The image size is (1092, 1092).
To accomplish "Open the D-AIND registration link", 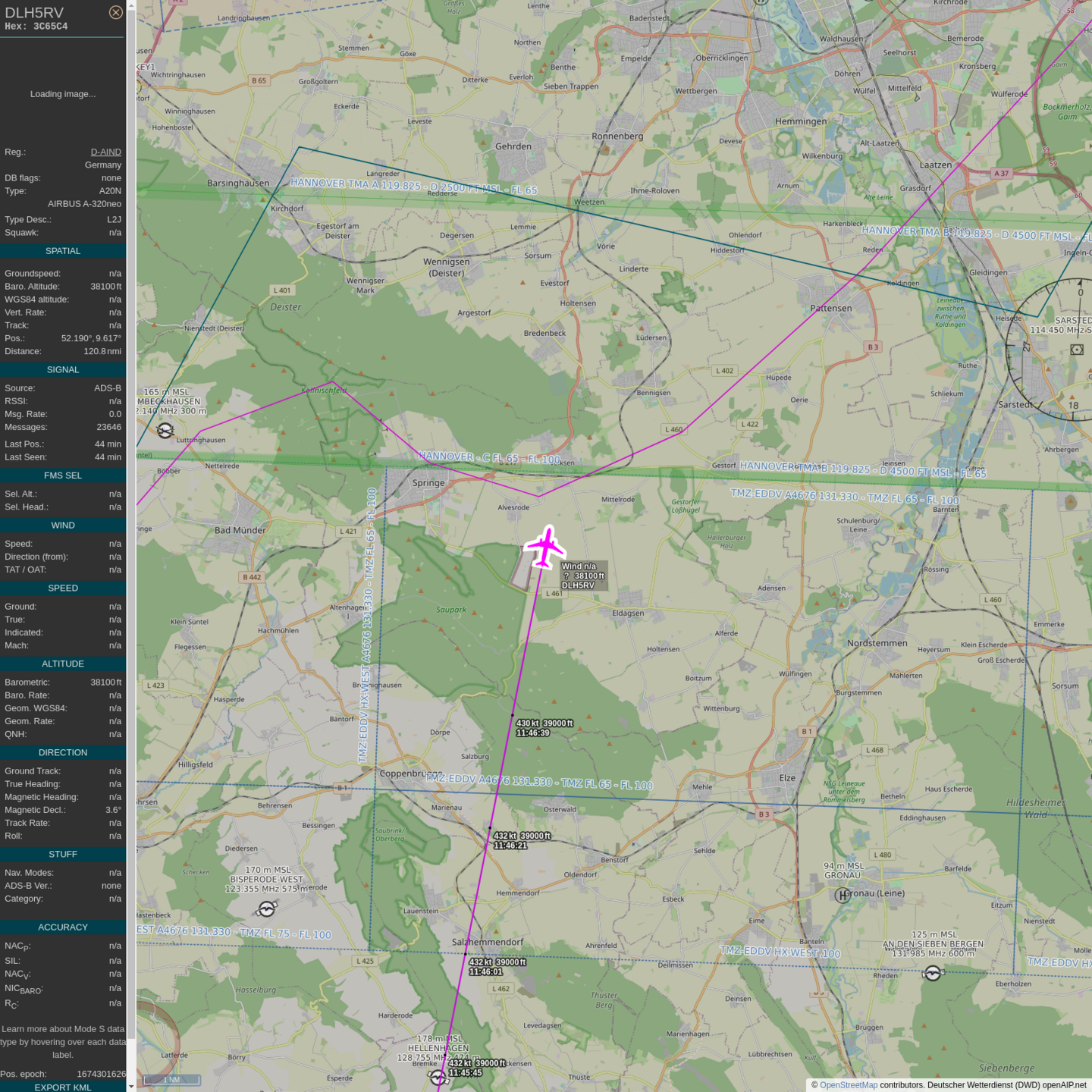I will (x=105, y=152).
